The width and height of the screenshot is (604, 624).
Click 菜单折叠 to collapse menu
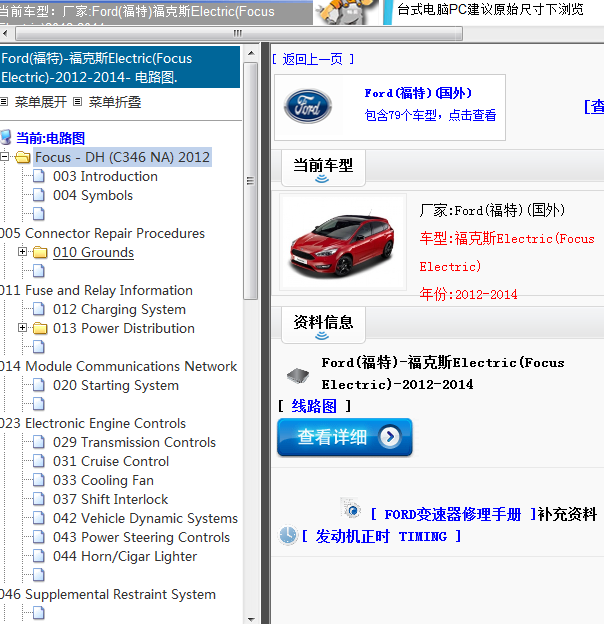coord(115,102)
